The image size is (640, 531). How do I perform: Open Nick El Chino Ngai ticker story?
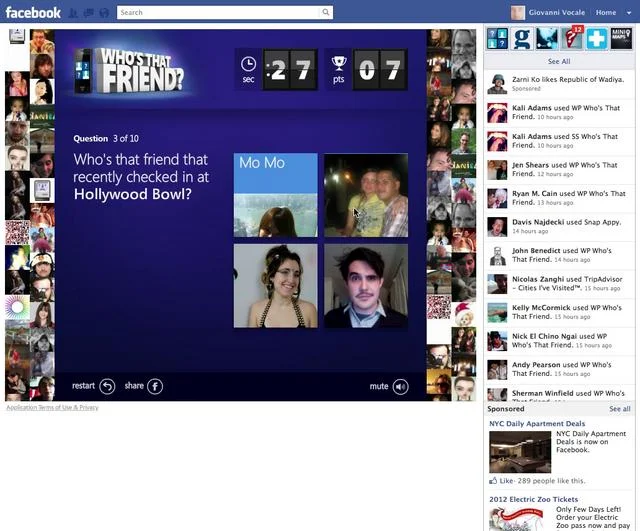pyautogui.click(x=560, y=341)
